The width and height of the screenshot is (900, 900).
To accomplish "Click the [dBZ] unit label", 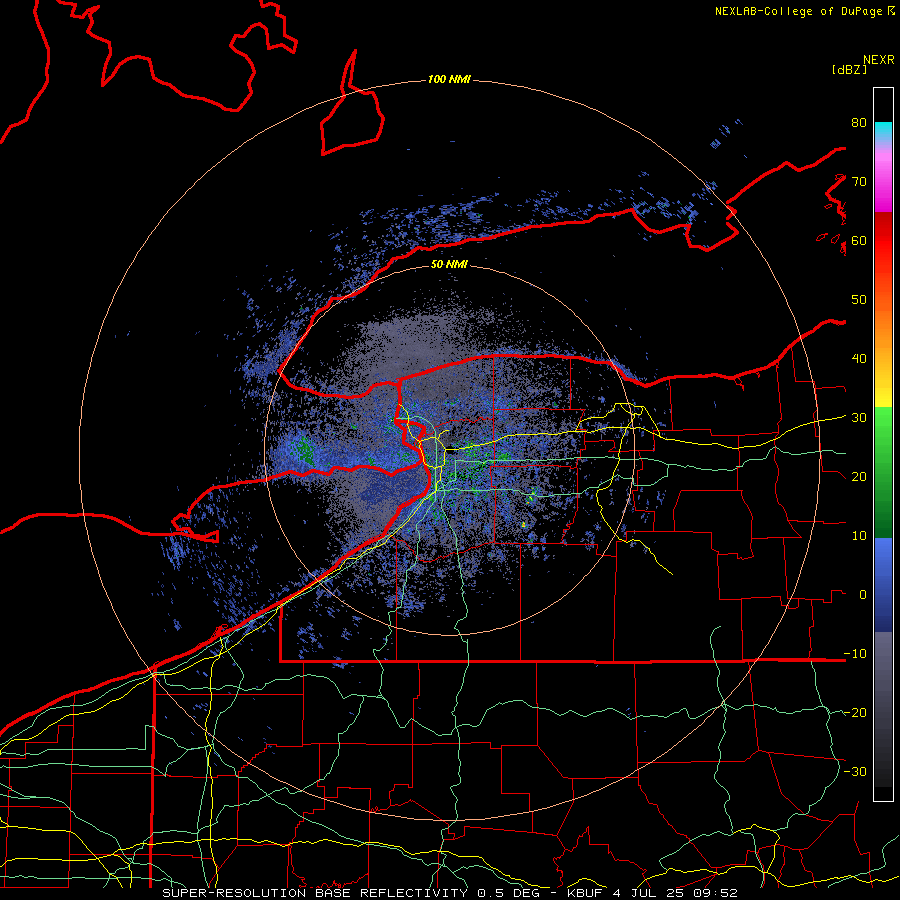I will pos(849,70).
